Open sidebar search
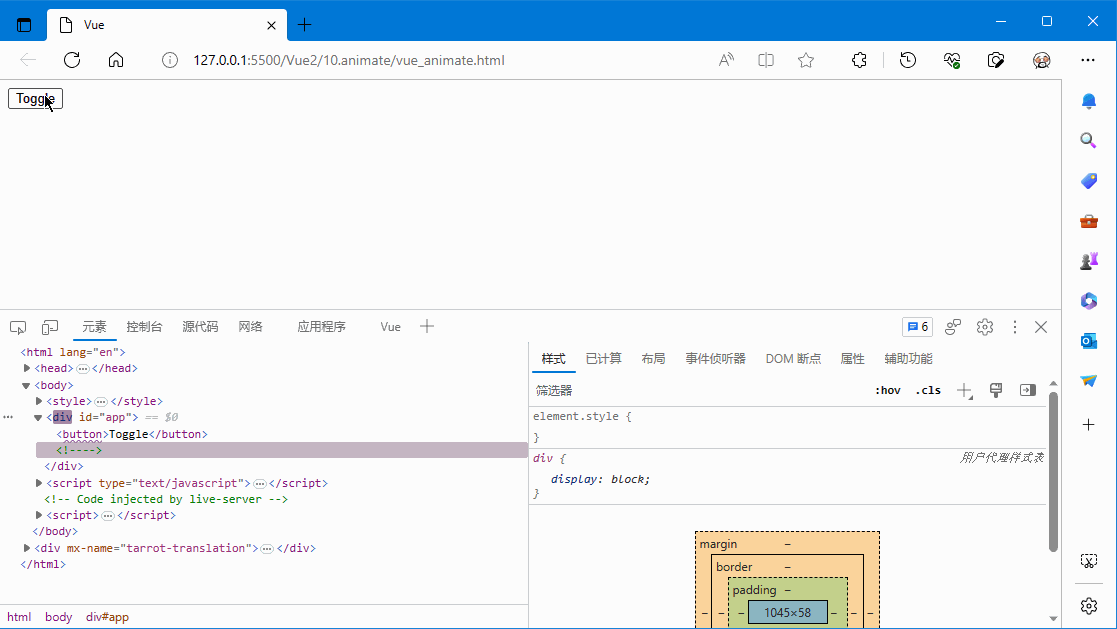Screen dimensions: 1117x629 [x=1089, y=140]
